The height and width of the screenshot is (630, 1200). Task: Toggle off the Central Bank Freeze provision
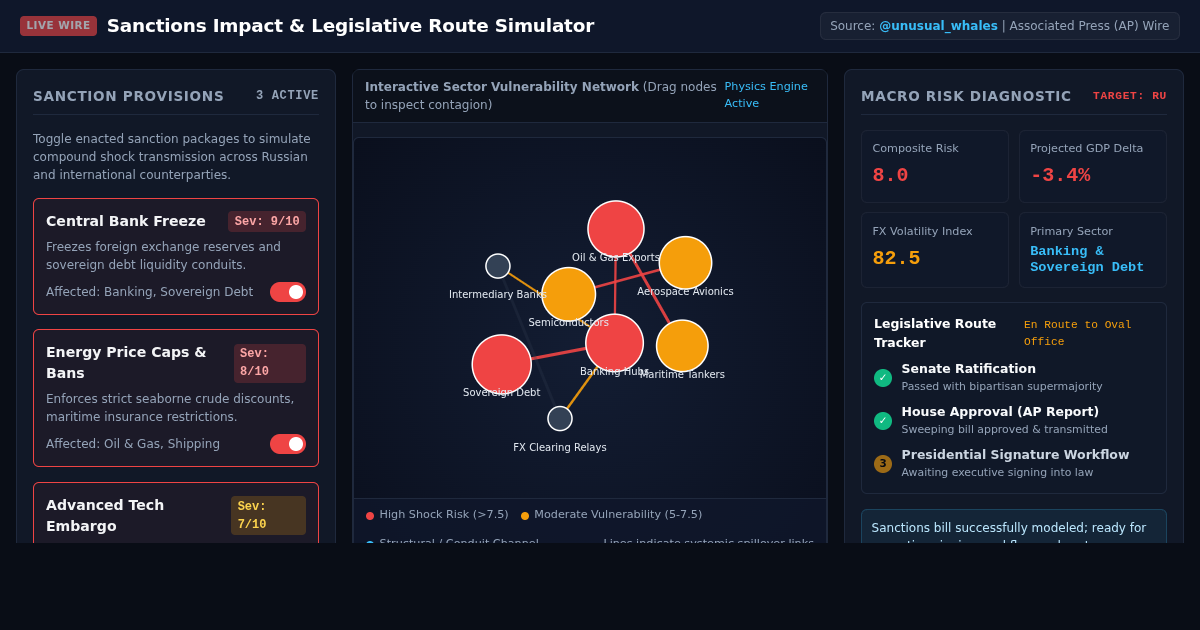(x=288, y=292)
